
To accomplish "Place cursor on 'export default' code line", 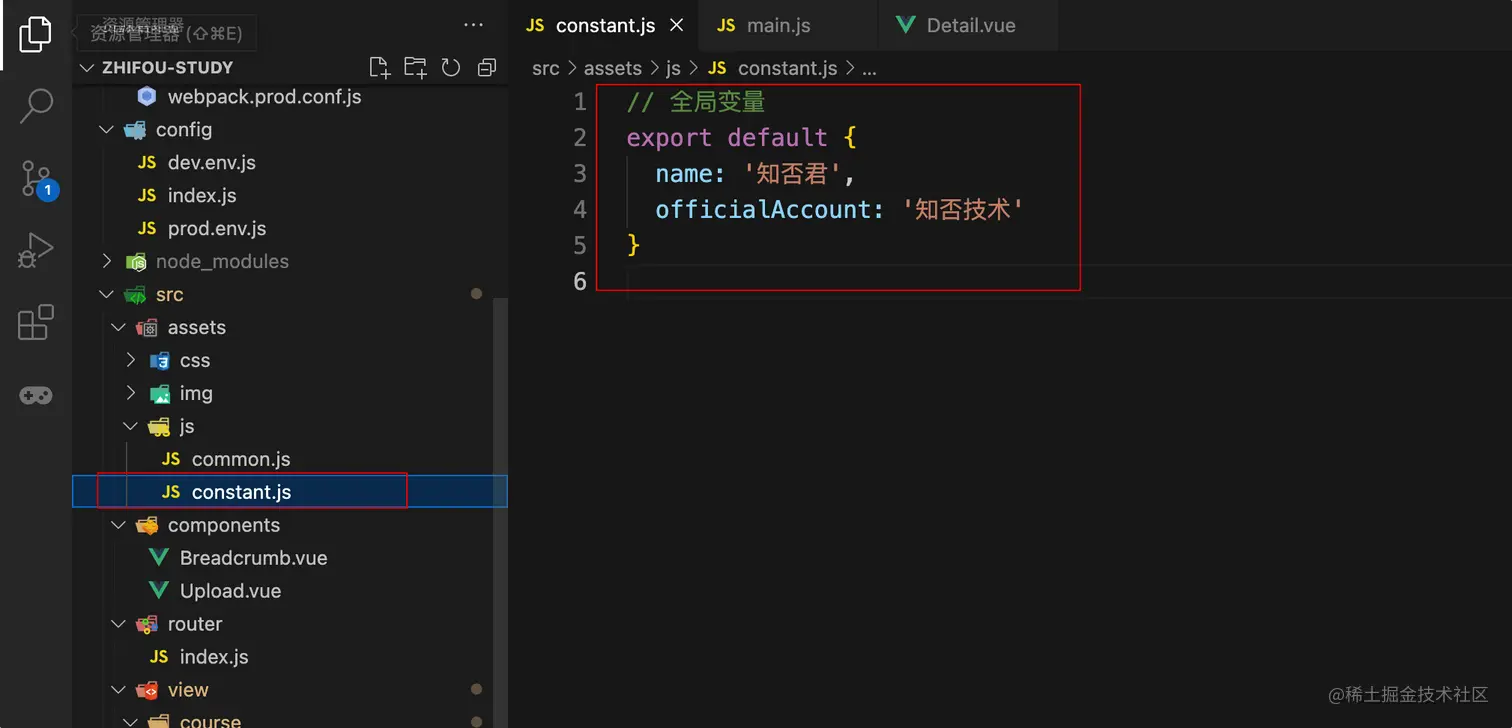I will point(742,137).
